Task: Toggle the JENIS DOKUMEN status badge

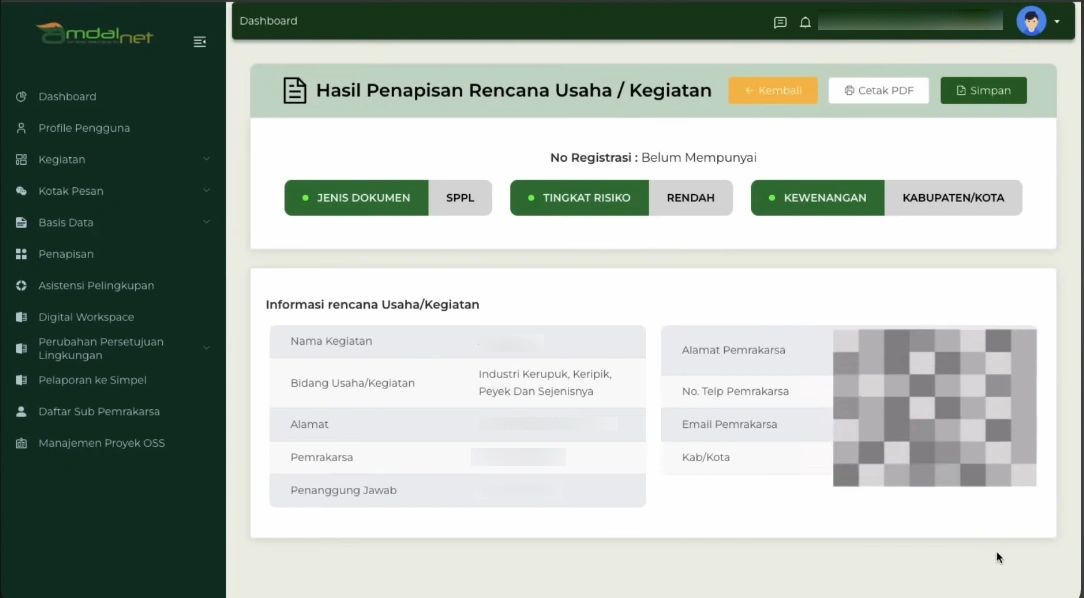Action: pos(356,197)
